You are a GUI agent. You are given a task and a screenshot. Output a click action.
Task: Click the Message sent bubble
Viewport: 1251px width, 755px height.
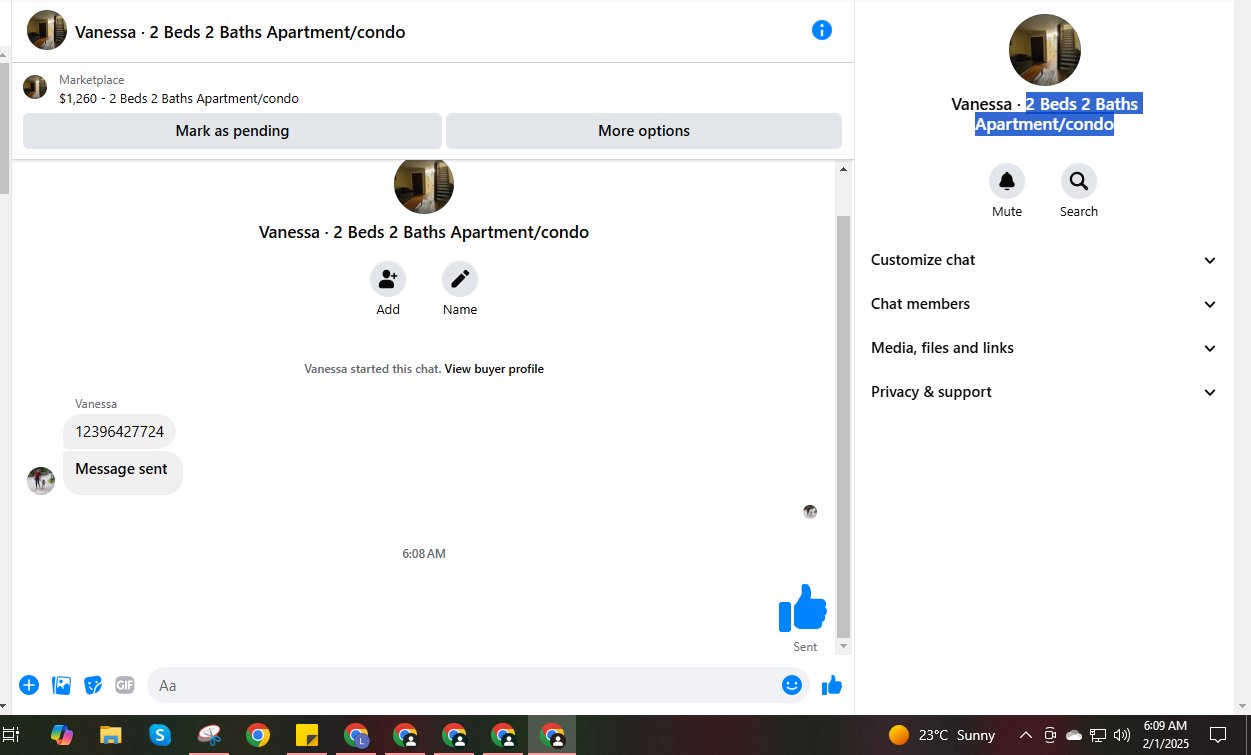point(122,473)
